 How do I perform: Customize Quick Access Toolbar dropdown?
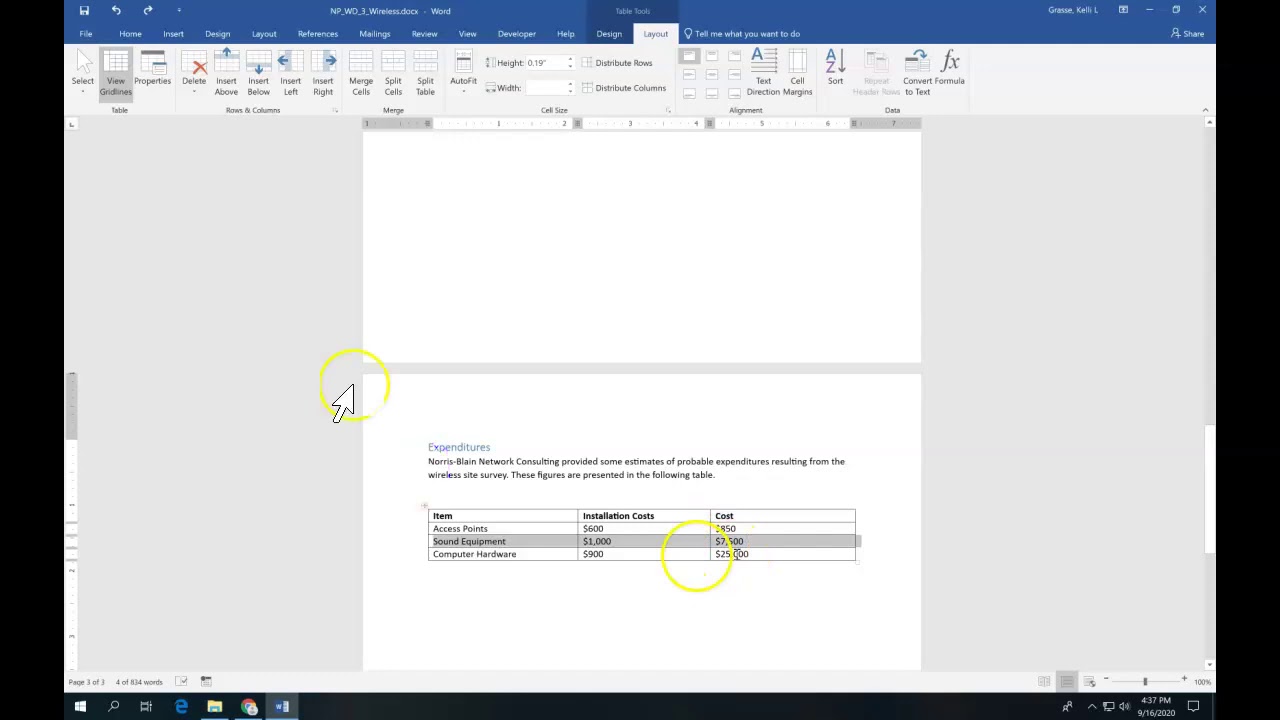pyautogui.click(x=179, y=10)
